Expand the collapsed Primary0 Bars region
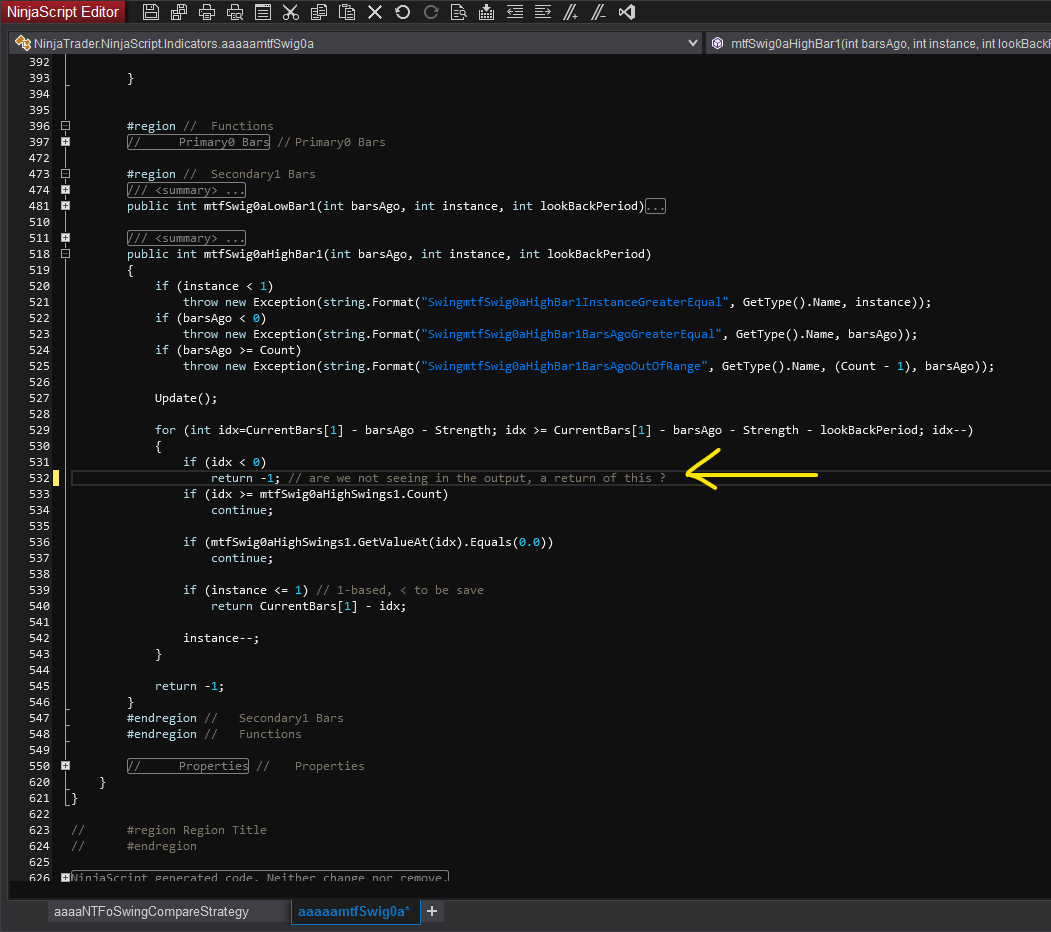Screen dimensions: 1051x932 [65, 142]
